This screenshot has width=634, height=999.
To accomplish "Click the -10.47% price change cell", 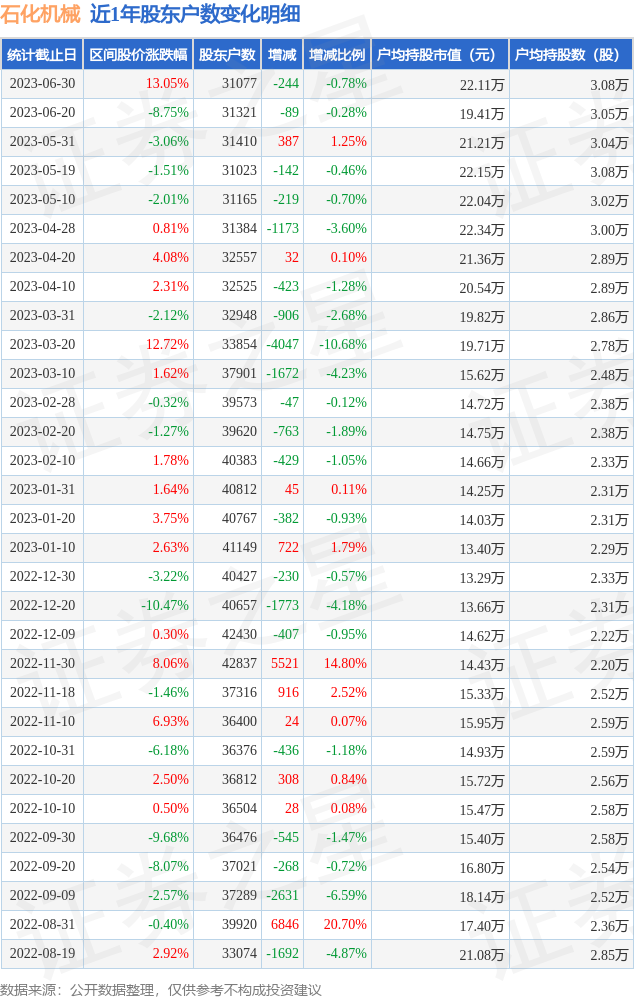I will (x=164, y=606).
